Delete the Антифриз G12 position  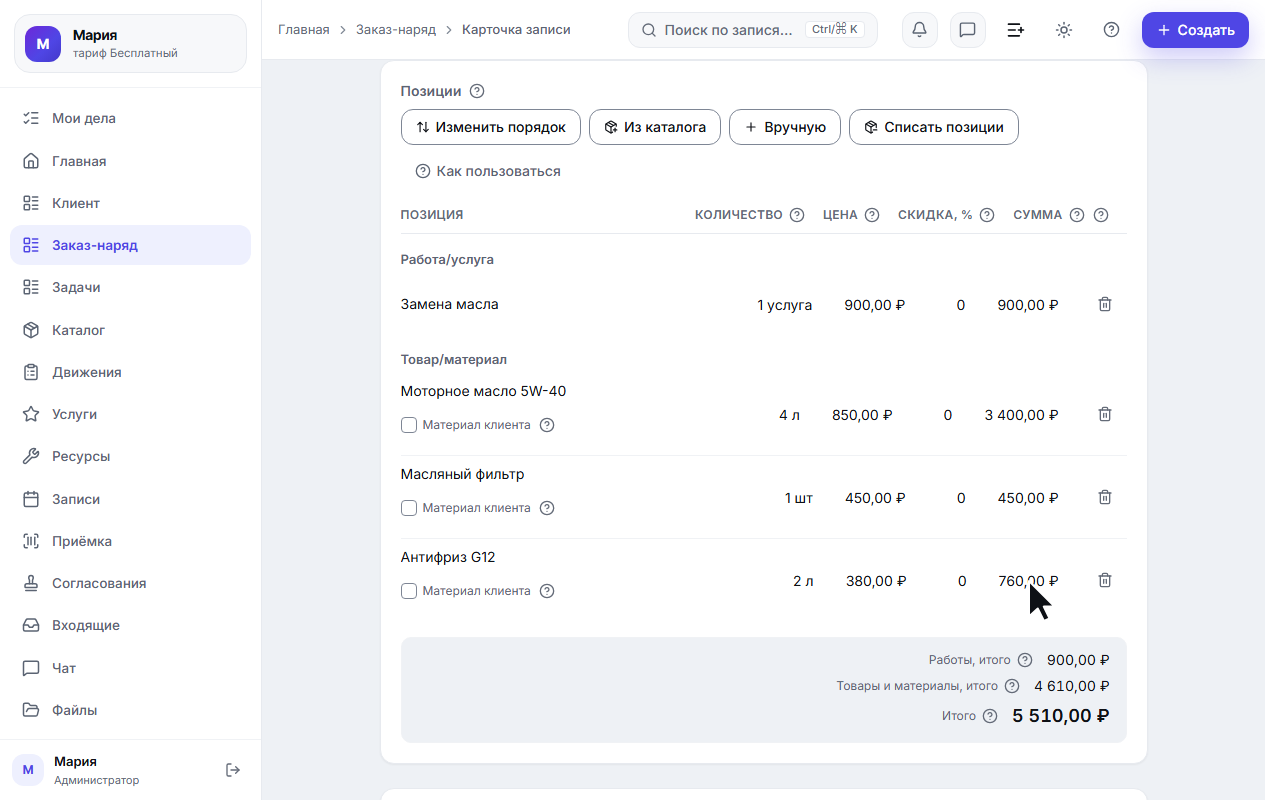pos(1105,580)
